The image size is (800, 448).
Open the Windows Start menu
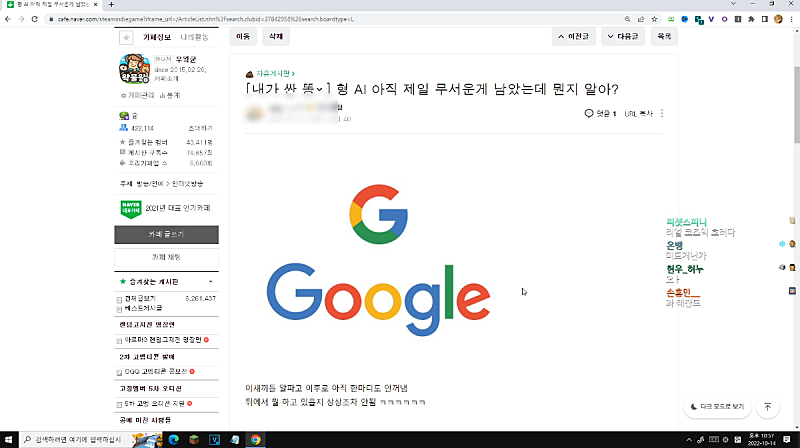pos(9,439)
